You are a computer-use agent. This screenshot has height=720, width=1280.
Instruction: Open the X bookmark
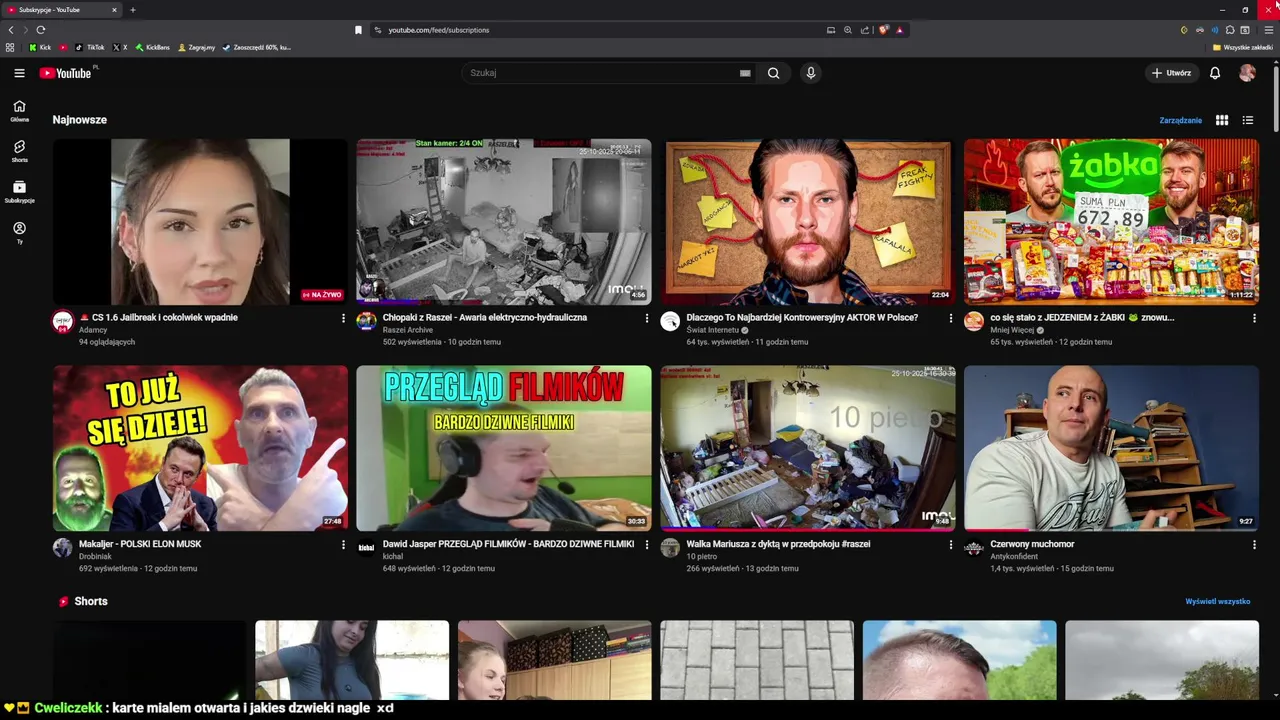[120, 47]
